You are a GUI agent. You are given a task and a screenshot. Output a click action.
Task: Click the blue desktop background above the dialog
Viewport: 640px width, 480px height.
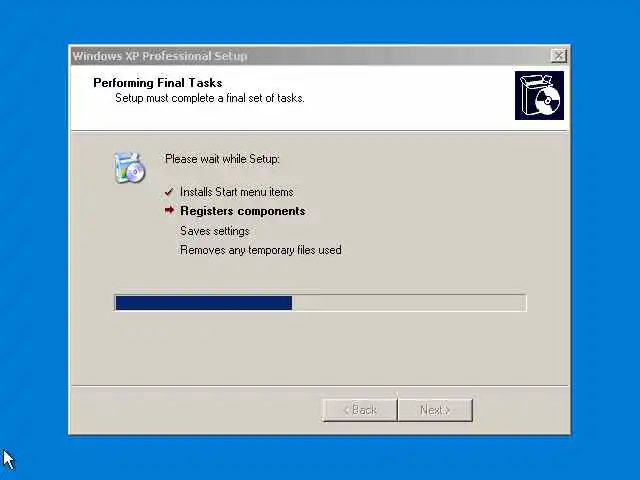click(320, 20)
